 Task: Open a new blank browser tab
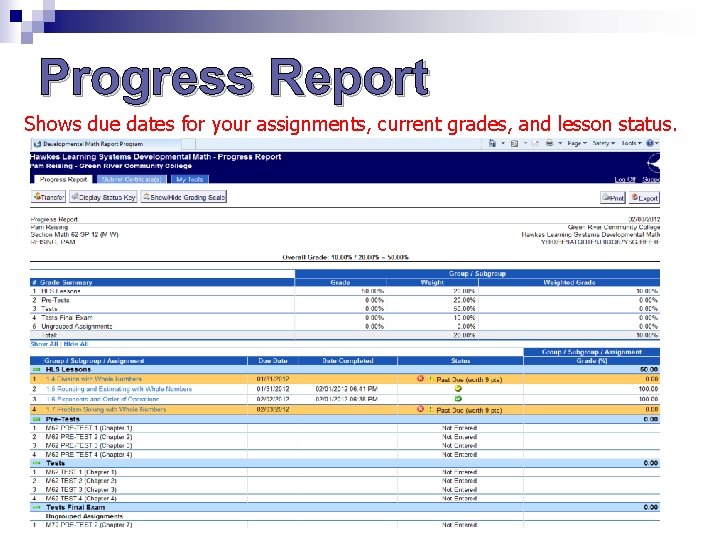pyautogui.click(x=188, y=144)
